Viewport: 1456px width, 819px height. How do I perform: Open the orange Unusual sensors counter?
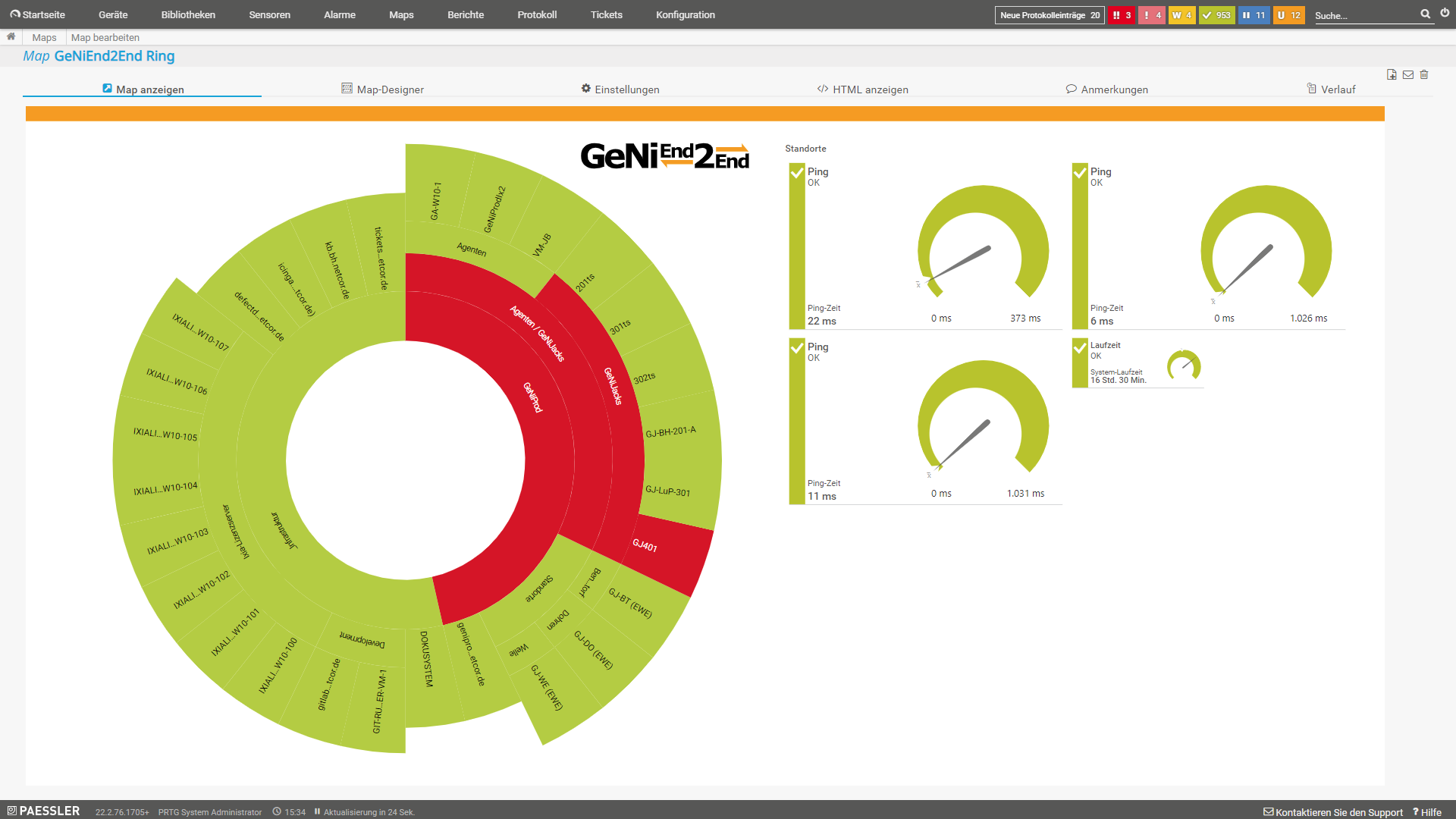(x=1288, y=15)
